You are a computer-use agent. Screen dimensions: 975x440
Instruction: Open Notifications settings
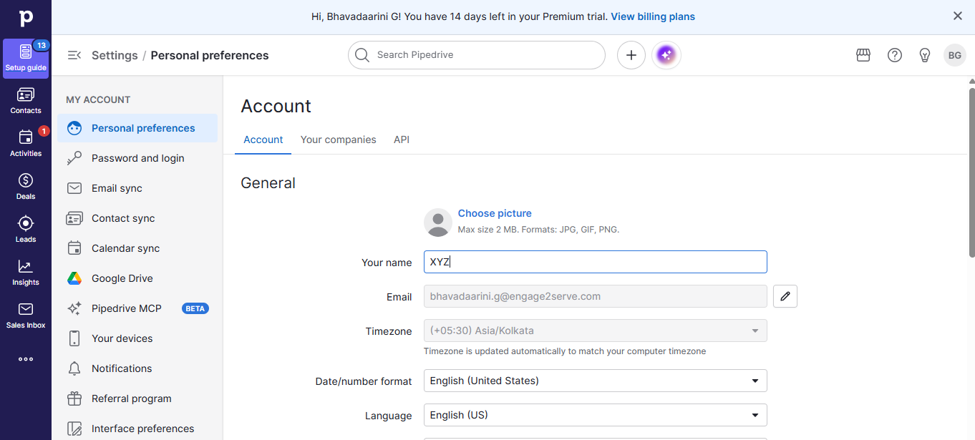pos(137,369)
